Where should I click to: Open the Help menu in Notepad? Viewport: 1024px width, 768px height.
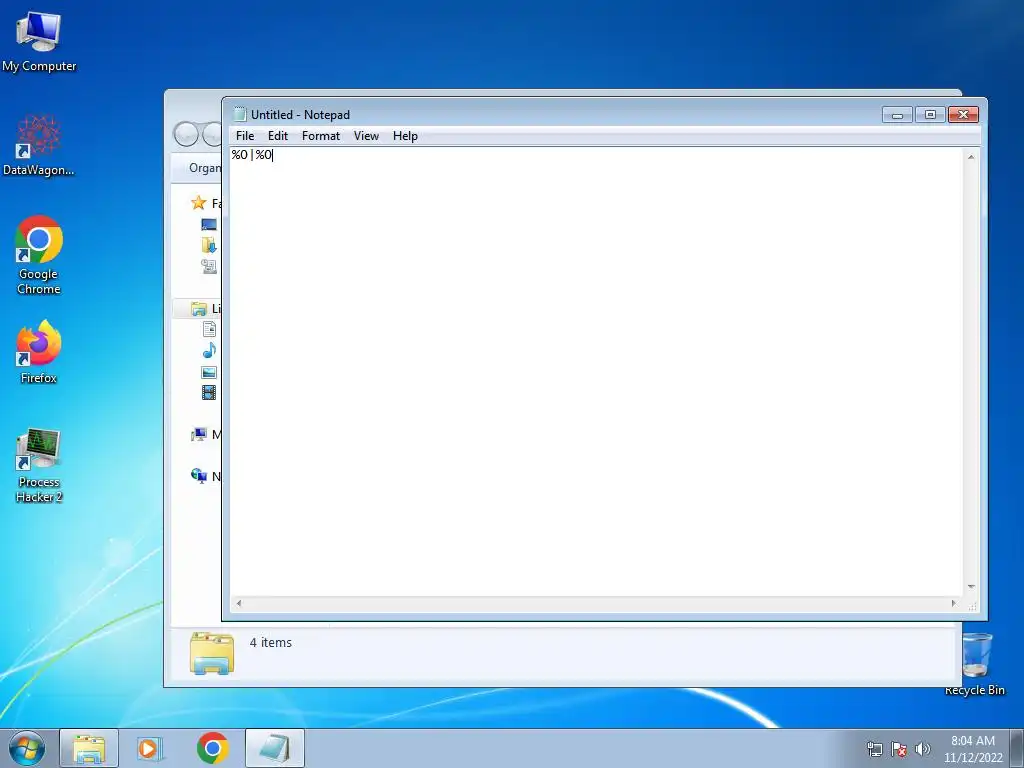tap(405, 136)
